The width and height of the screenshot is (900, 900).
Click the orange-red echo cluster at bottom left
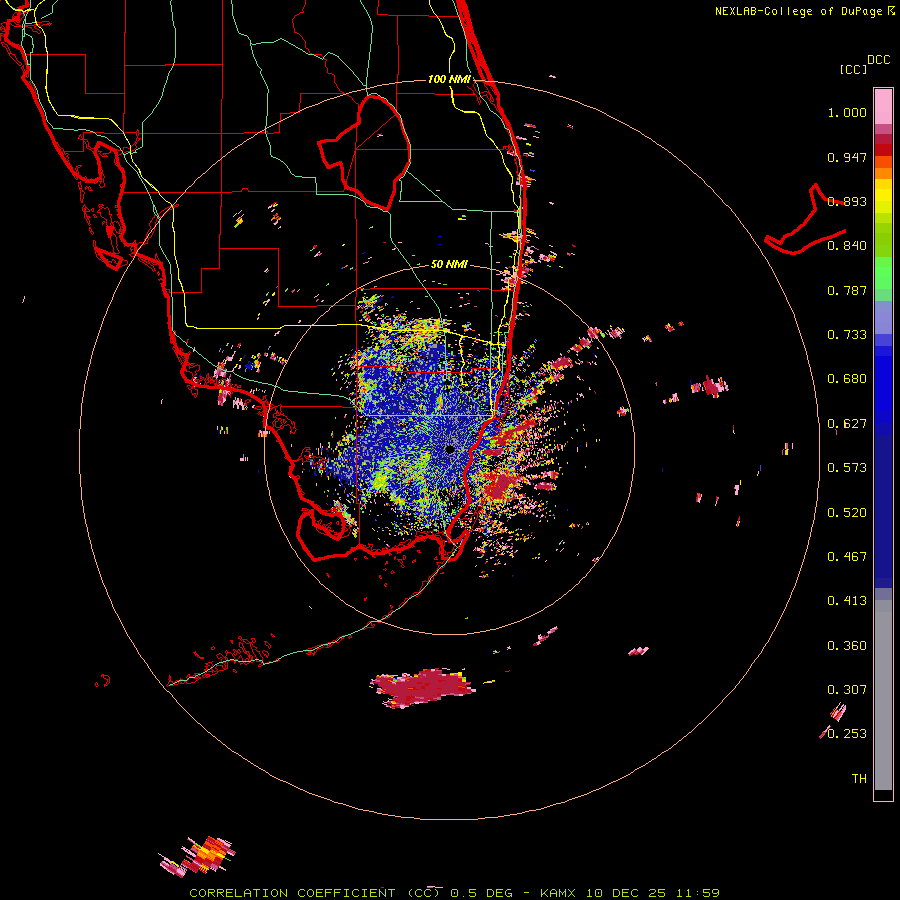coord(198,856)
